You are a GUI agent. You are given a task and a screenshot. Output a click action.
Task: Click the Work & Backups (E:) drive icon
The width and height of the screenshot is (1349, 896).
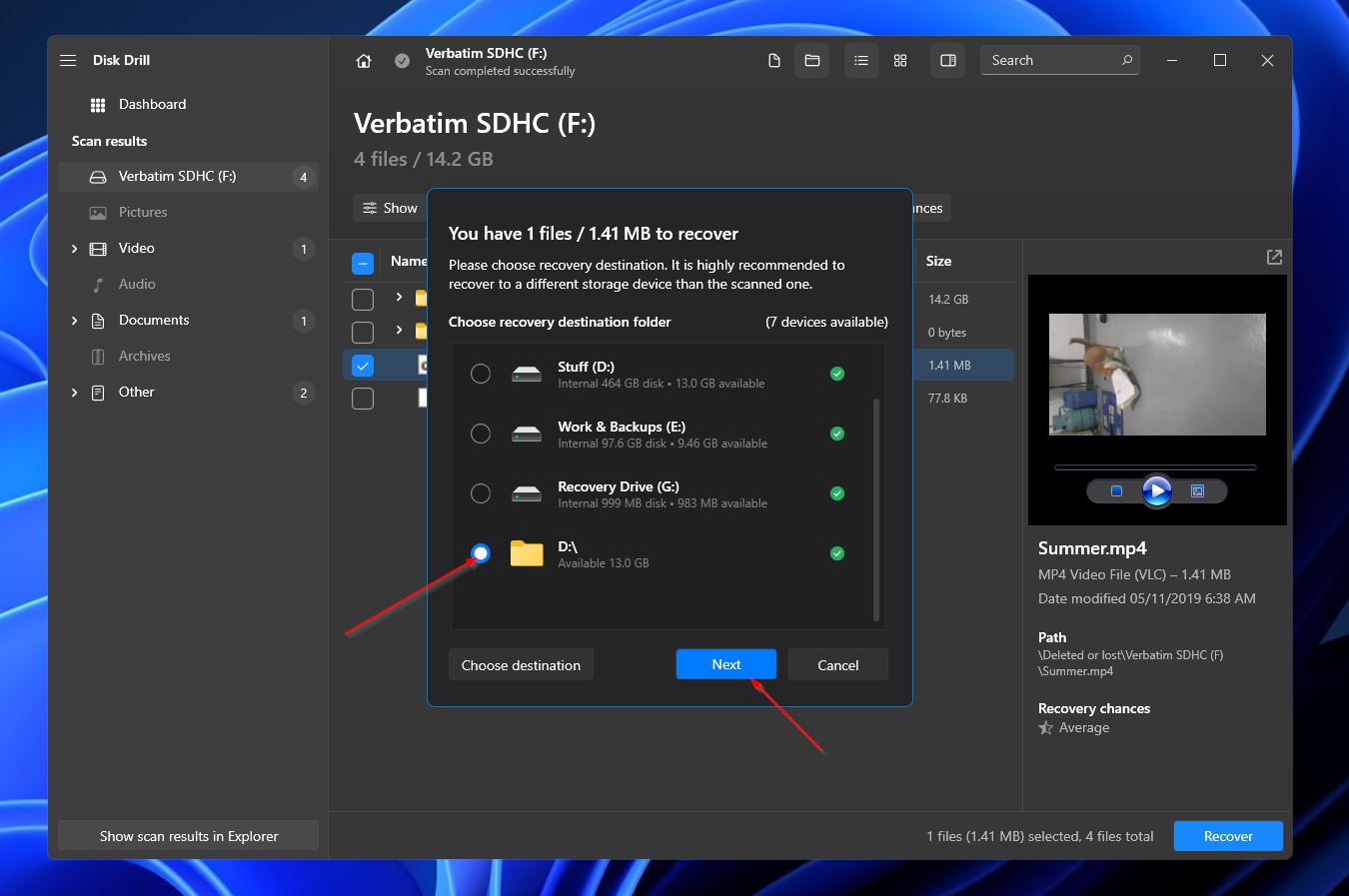click(527, 434)
